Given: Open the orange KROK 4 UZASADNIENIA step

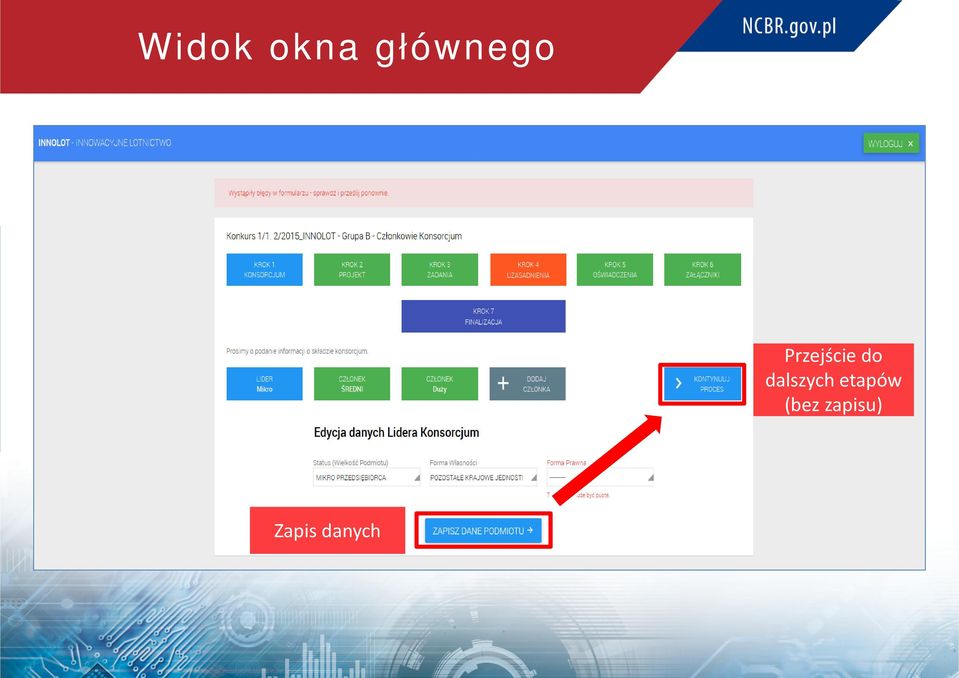Looking at the screenshot, I should tap(528, 270).
